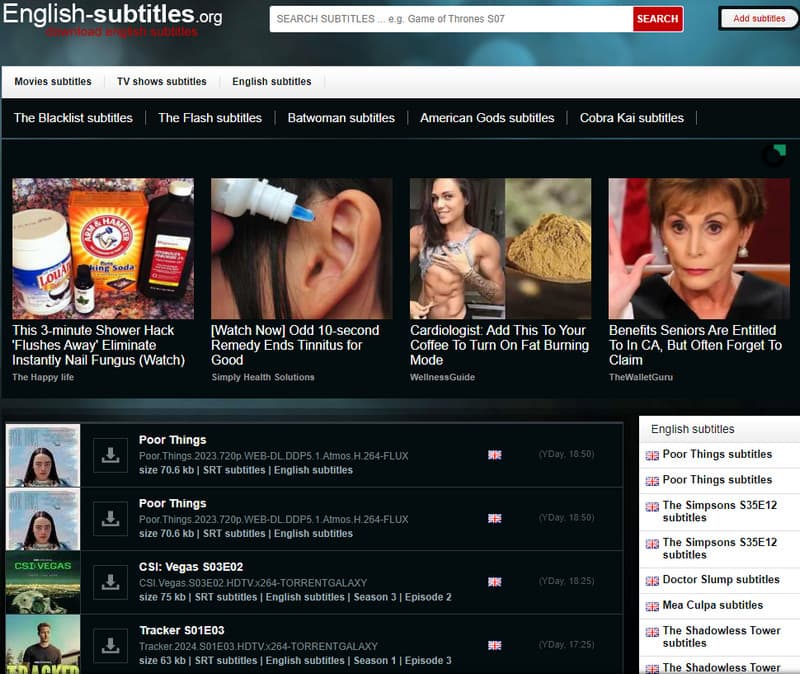Click CSI.Vegas.S03E02.HDTV.x264-TORRENTGALAXY release name
This screenshot has height=674, width=800.
253,583
